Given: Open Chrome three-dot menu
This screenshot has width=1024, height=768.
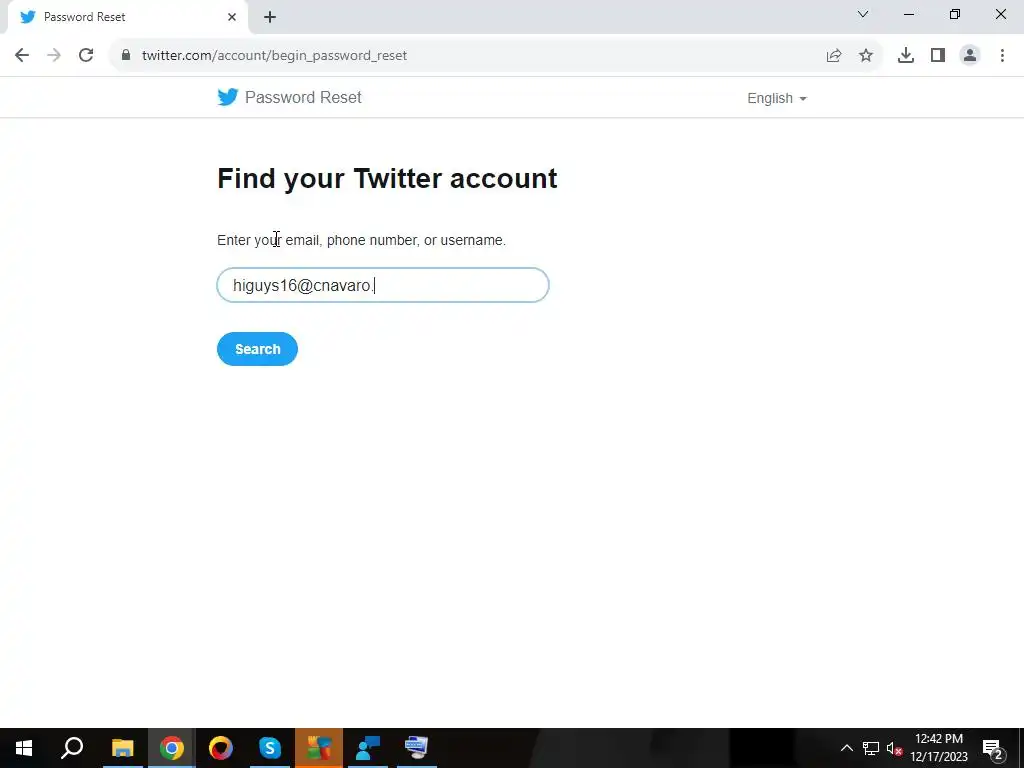Looking at the screenshot, I should click(1002, 56).
